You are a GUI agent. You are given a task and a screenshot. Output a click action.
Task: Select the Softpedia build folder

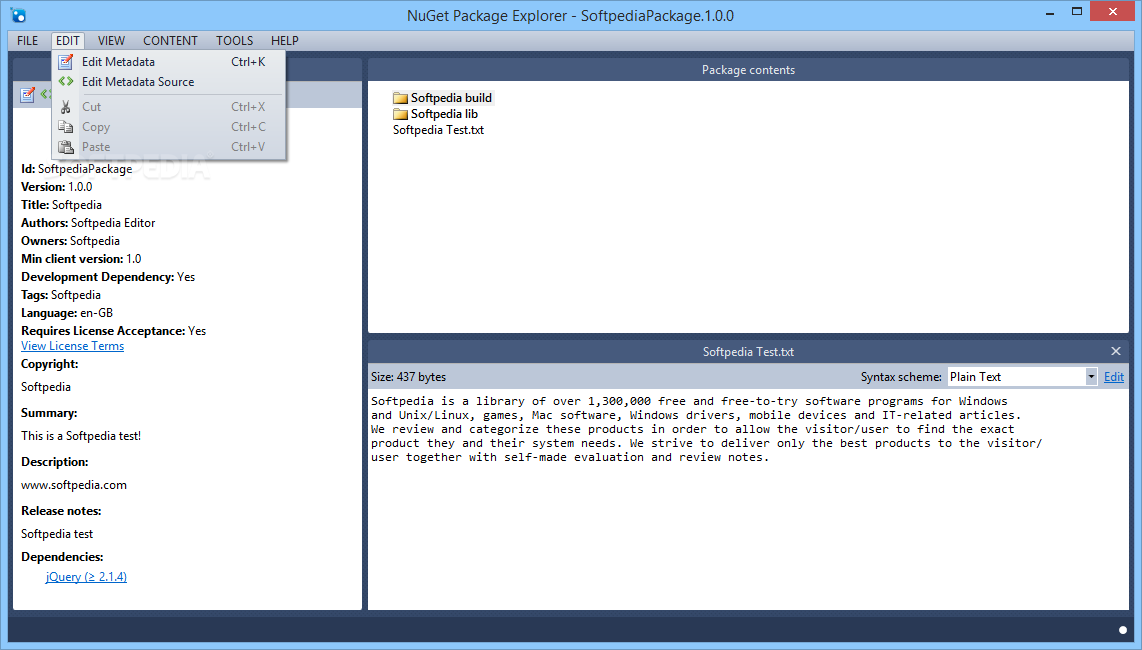tap(442, 98)
